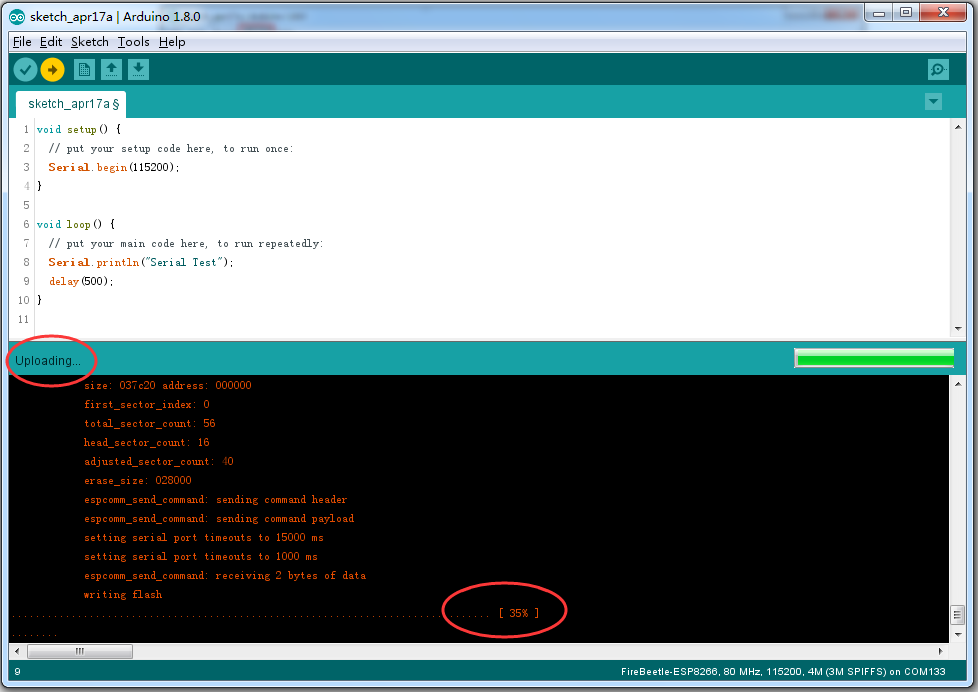978x692 pixels.
Task: Click the 'size: 037c20 address' console line
Action: pyautogui.click(x=168, y=386)
